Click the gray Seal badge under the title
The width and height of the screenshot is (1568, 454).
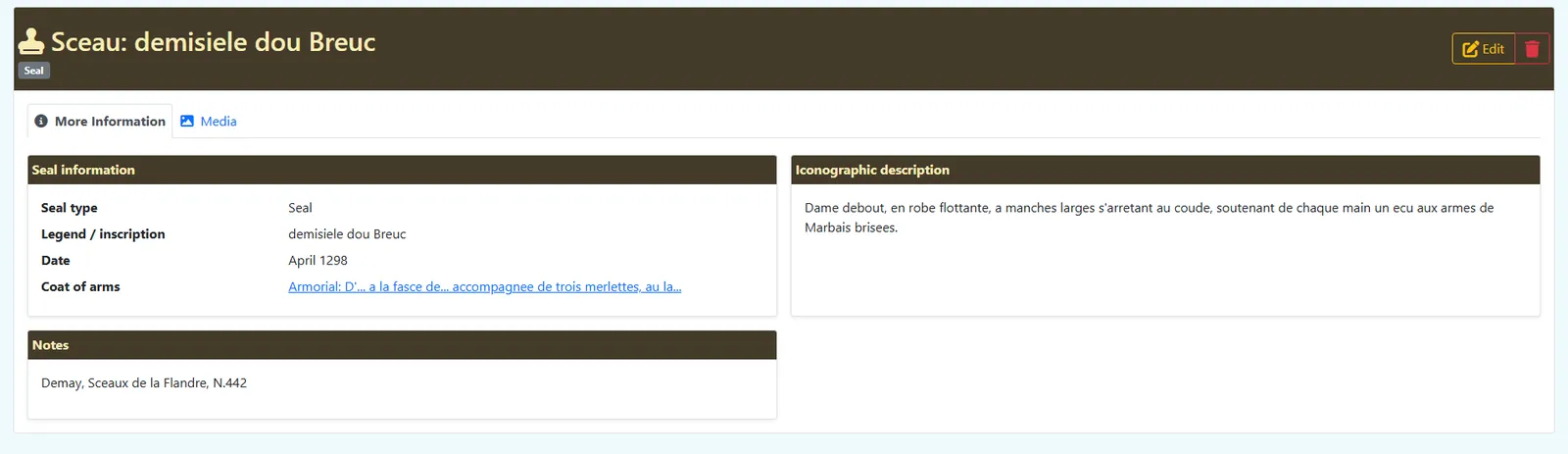pos(33,71)
